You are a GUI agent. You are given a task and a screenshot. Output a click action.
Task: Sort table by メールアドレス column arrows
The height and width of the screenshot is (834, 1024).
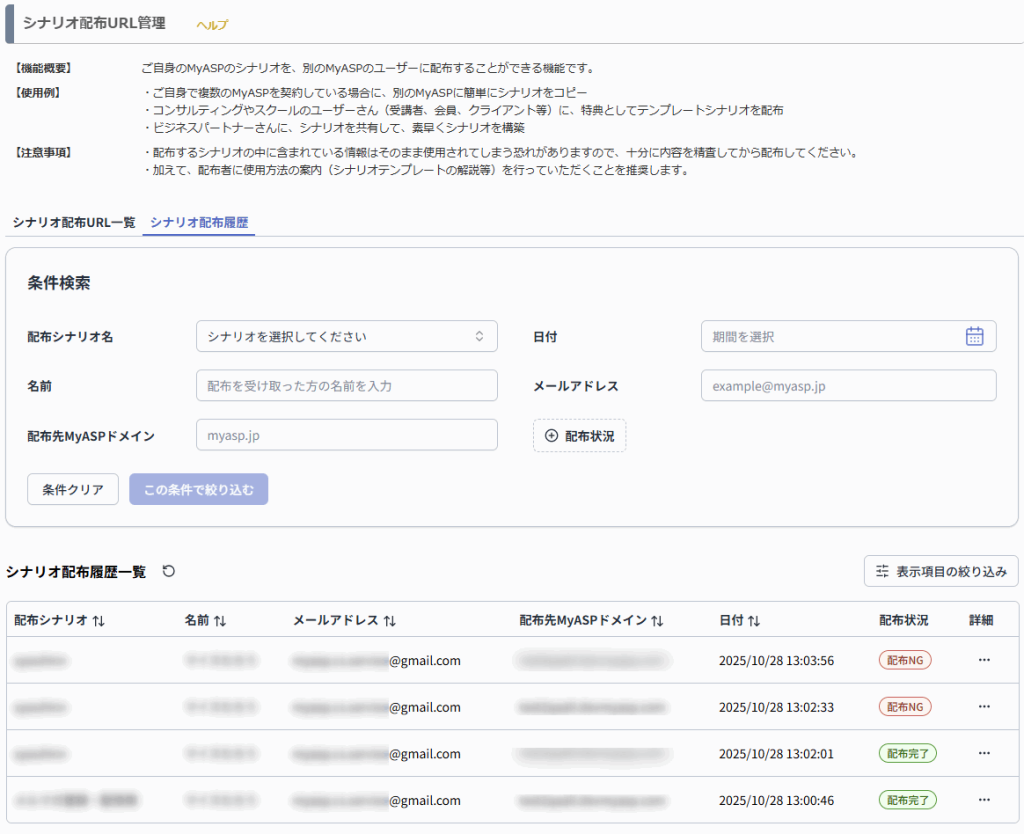click(x=390, y=621)
